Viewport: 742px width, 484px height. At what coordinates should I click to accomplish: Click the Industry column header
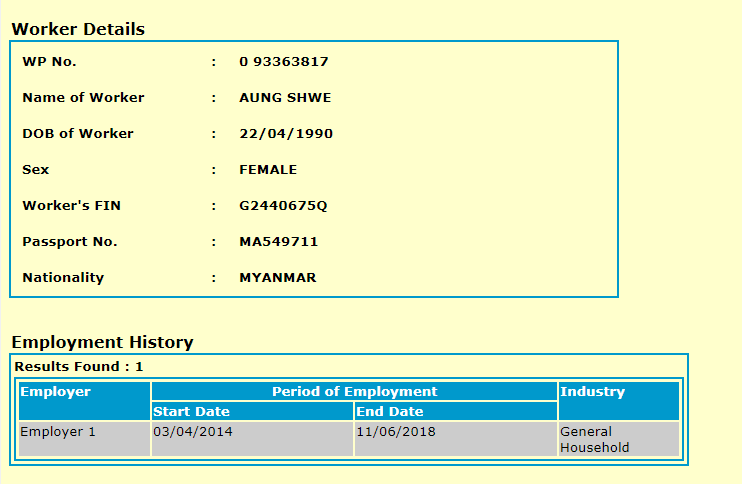[x=593, y=392]
